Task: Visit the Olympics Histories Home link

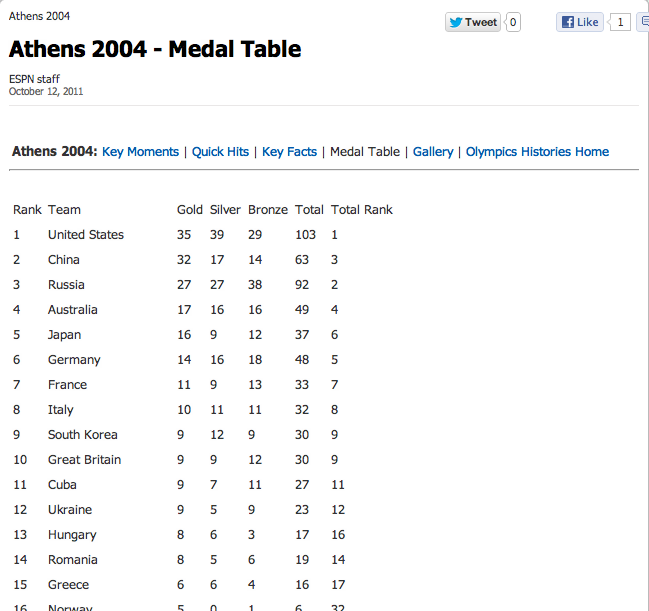Action: coord(537,152)
